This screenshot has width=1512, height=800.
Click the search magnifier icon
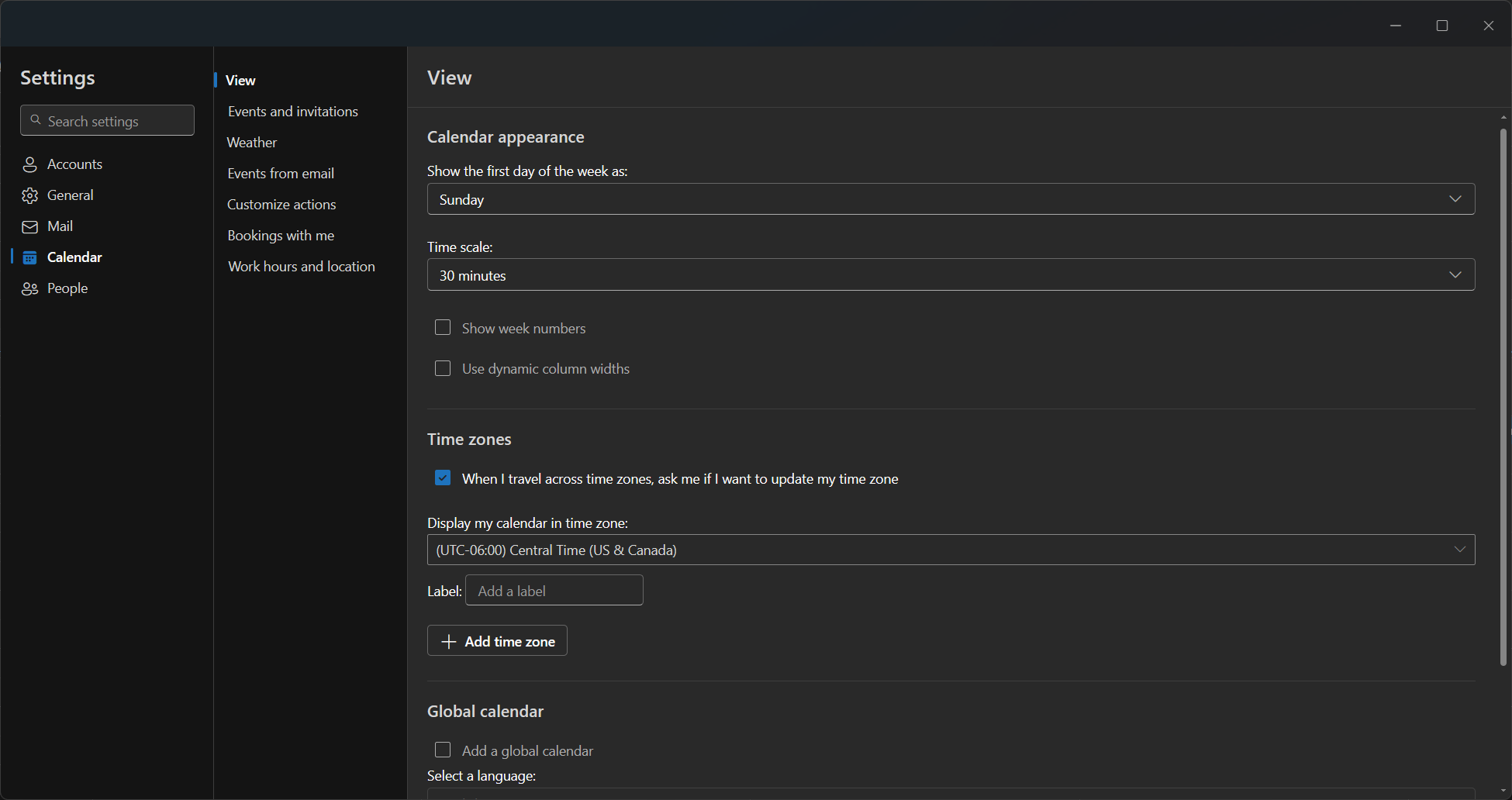click(36, 120)
